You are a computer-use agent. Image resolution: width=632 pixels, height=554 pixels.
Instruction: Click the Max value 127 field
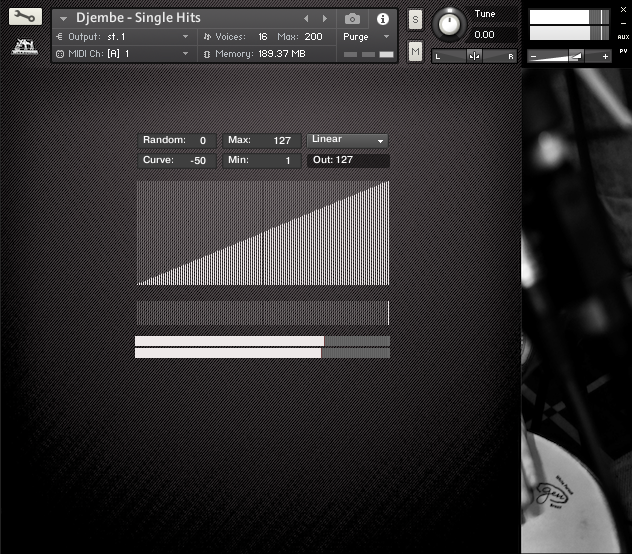click(262, 140)
